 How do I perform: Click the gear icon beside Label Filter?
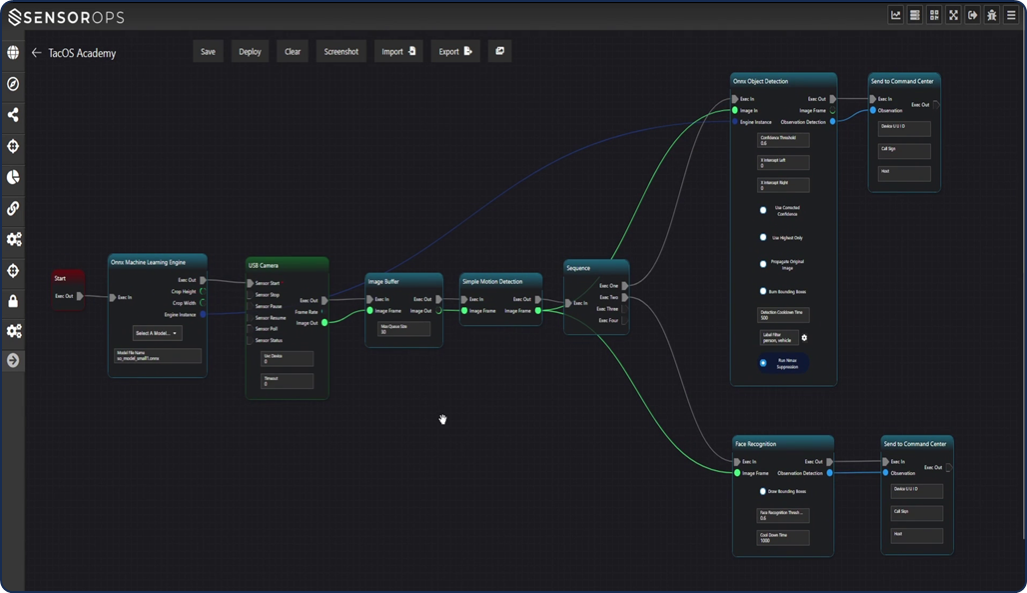804,338
